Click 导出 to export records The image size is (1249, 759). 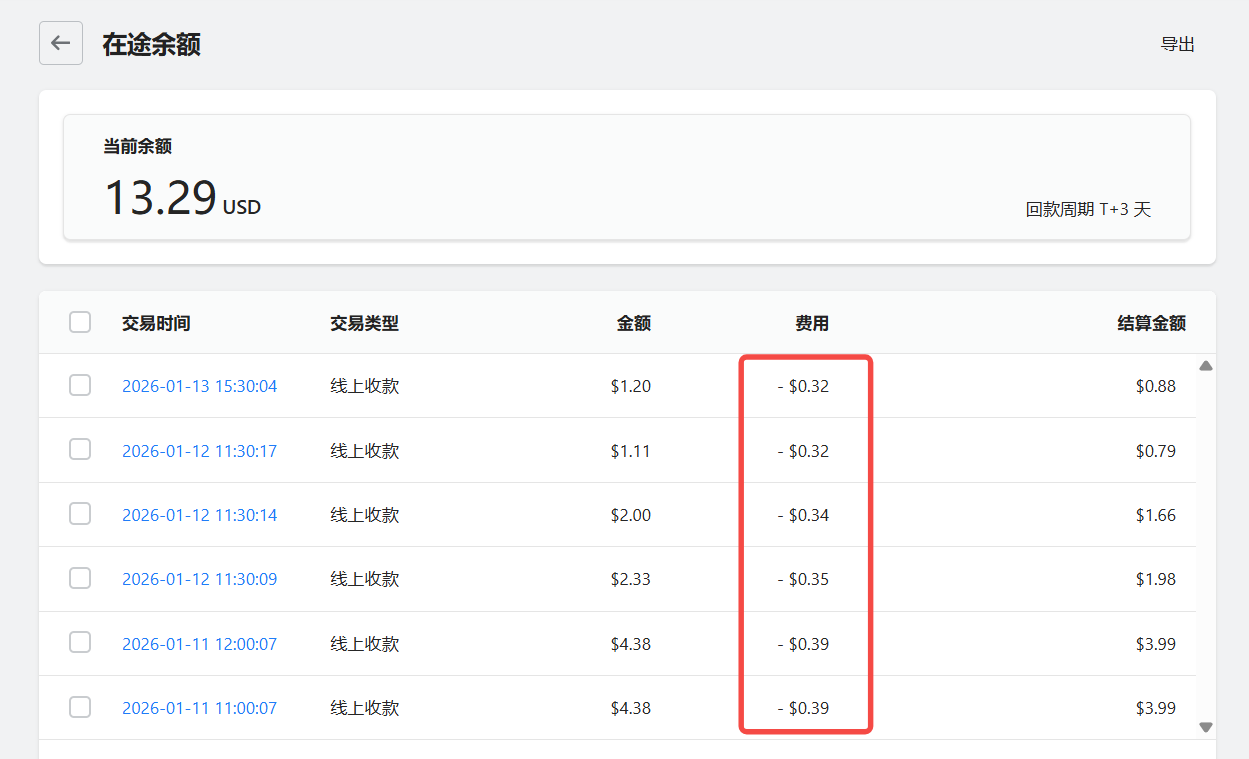(x=1177, y=44)
